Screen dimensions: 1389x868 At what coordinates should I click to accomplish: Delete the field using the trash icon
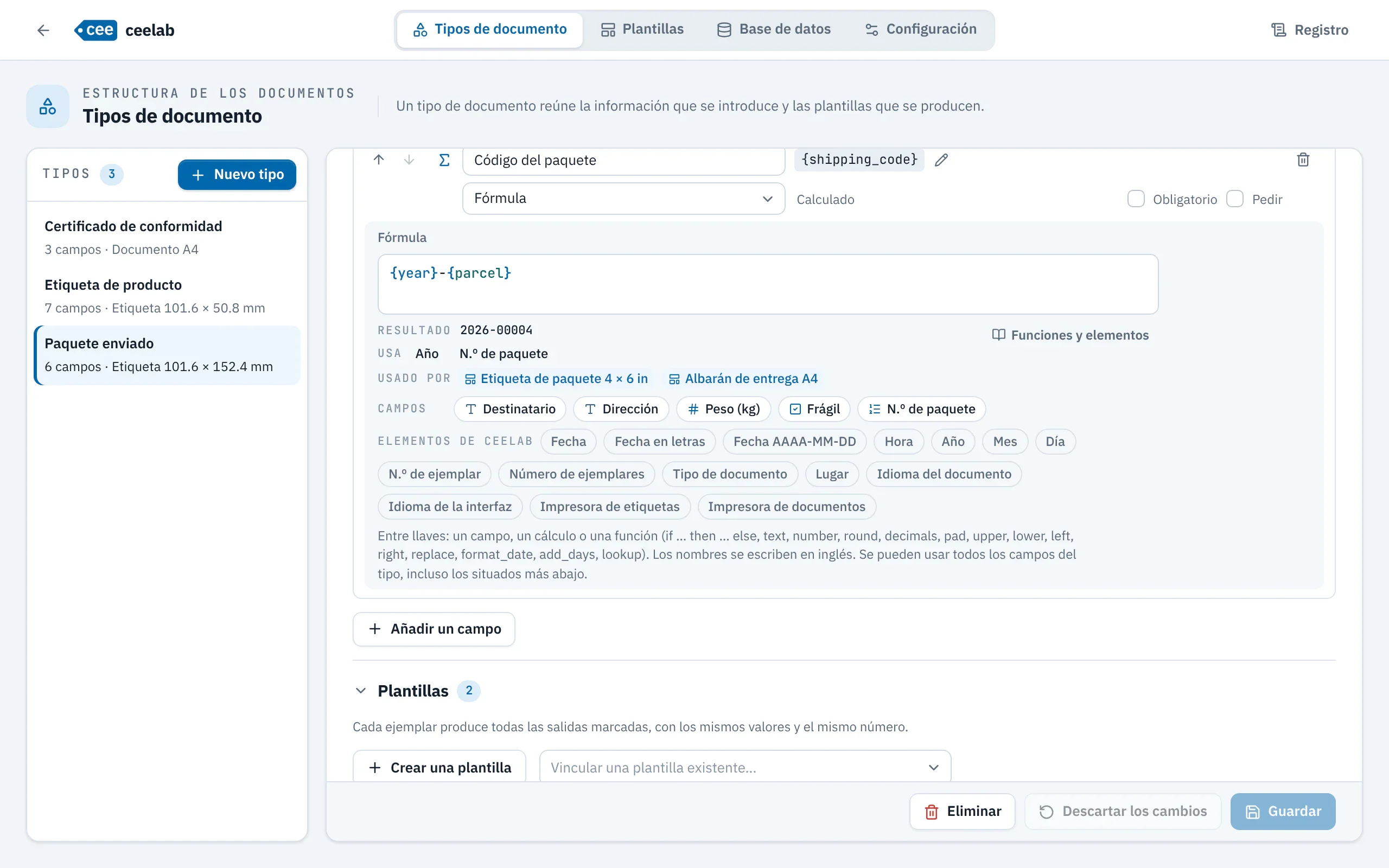pos(1303,159)
